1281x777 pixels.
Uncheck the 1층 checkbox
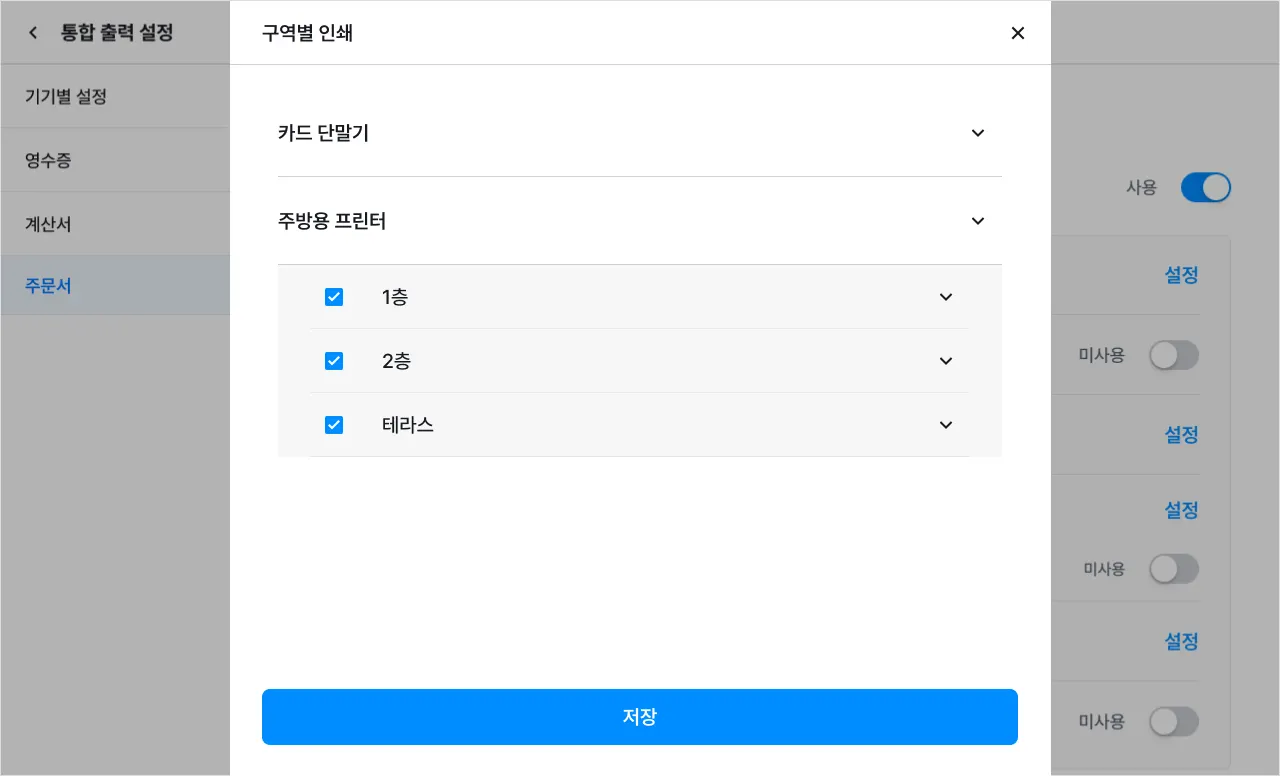(334, 297)
